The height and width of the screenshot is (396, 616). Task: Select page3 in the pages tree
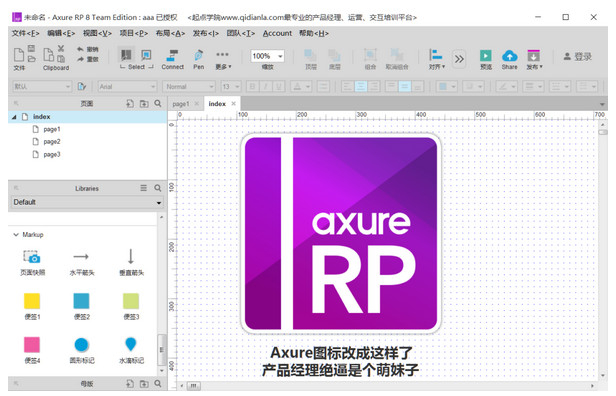coord(52,154)
